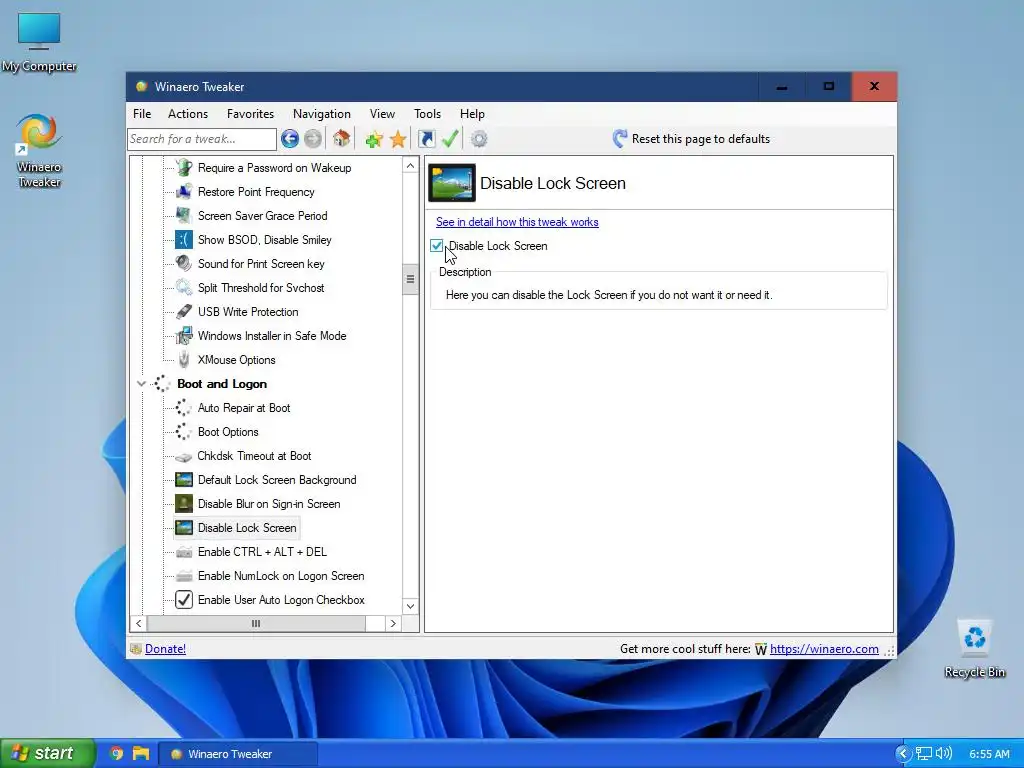Screen dimensions: 1024x768
Task: Open the Navigation menu
Action: click(x=321, y=114)
